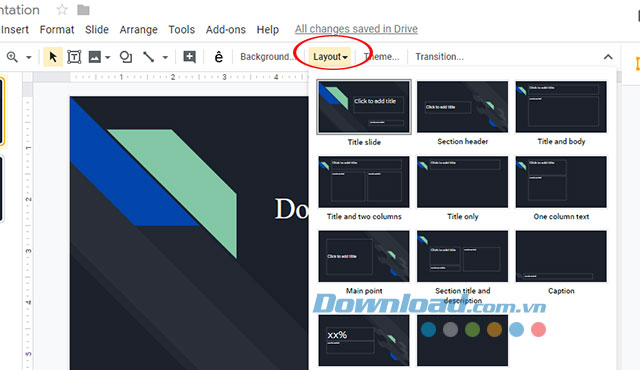Image resolution: width=640 pixels, height=370 pixels.
Task: Open the Arrange menu
Action: coord(138,29)
